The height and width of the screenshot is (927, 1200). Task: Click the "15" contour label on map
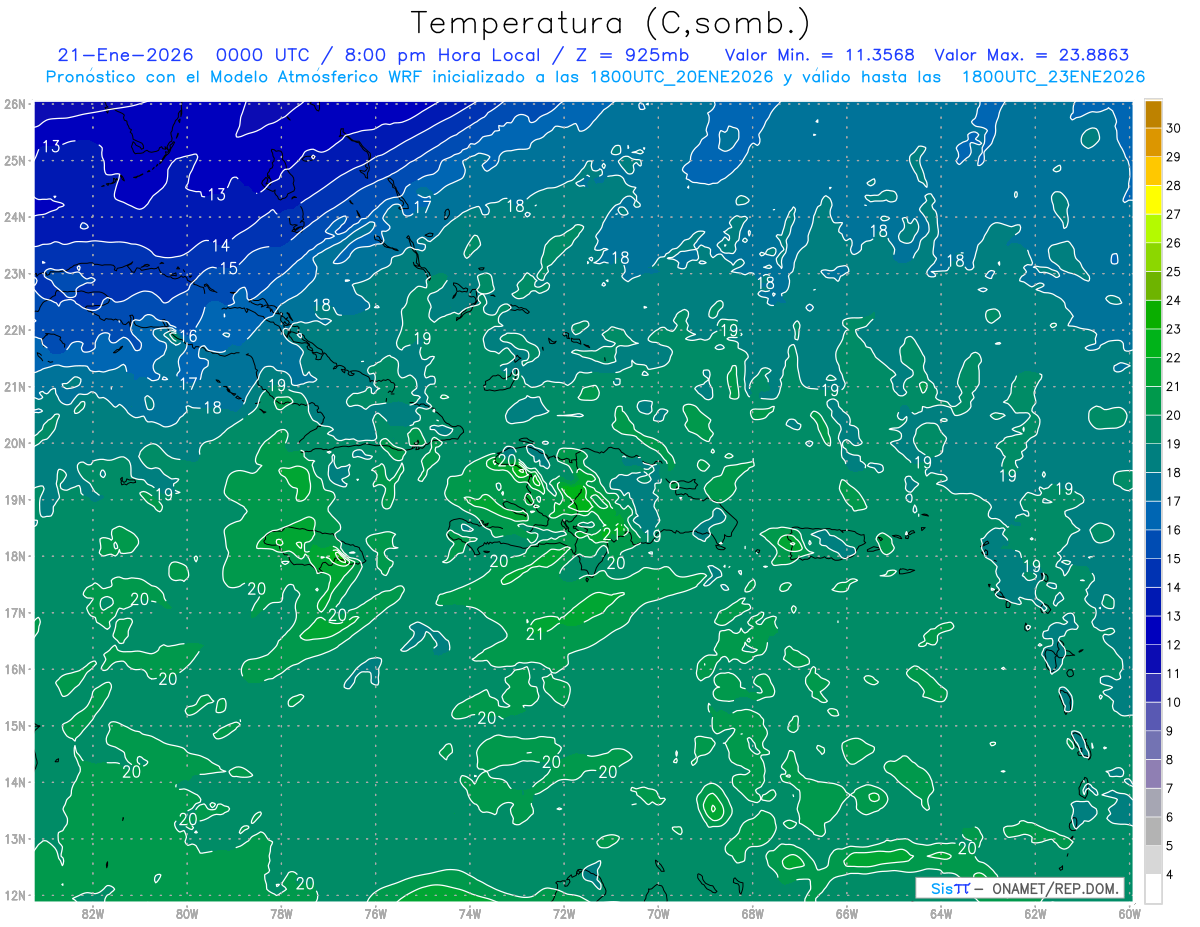coord(228,268)
